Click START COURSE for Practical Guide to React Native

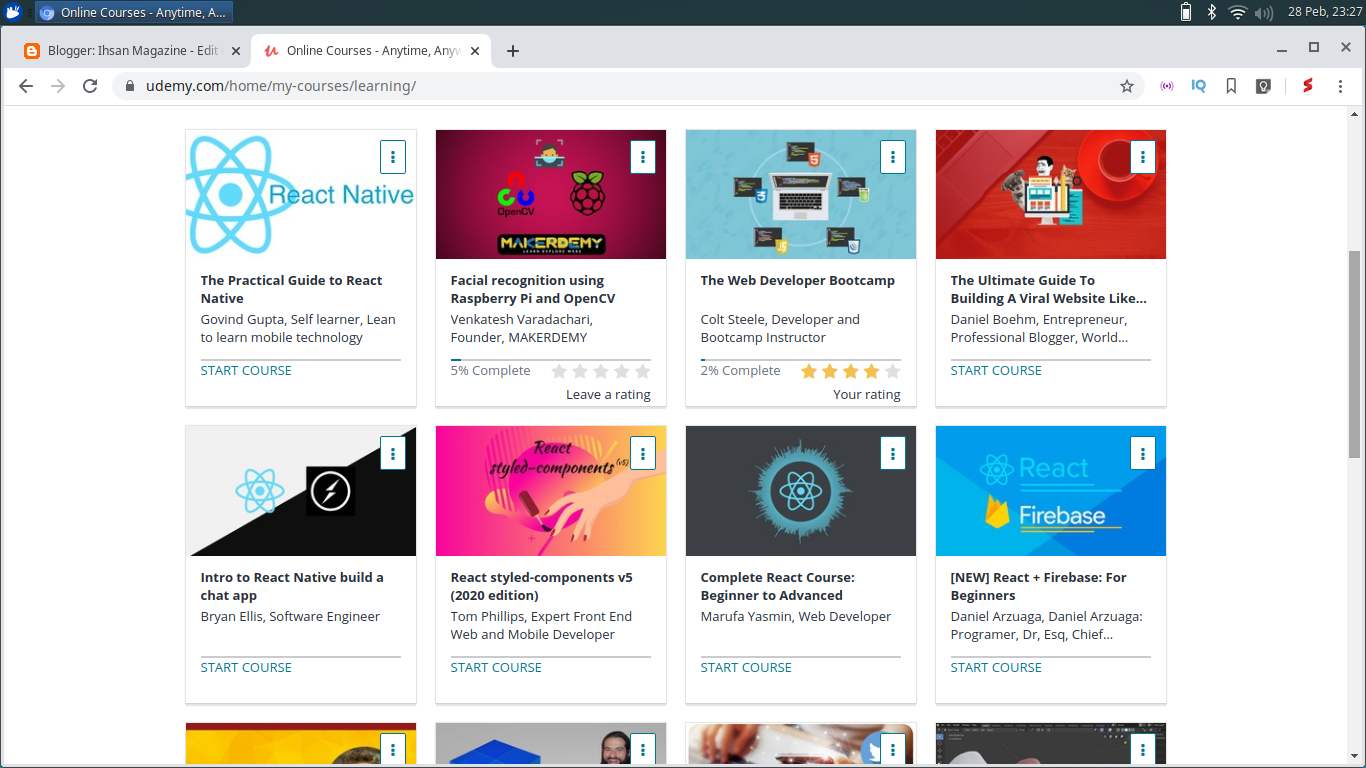[246, 370]
